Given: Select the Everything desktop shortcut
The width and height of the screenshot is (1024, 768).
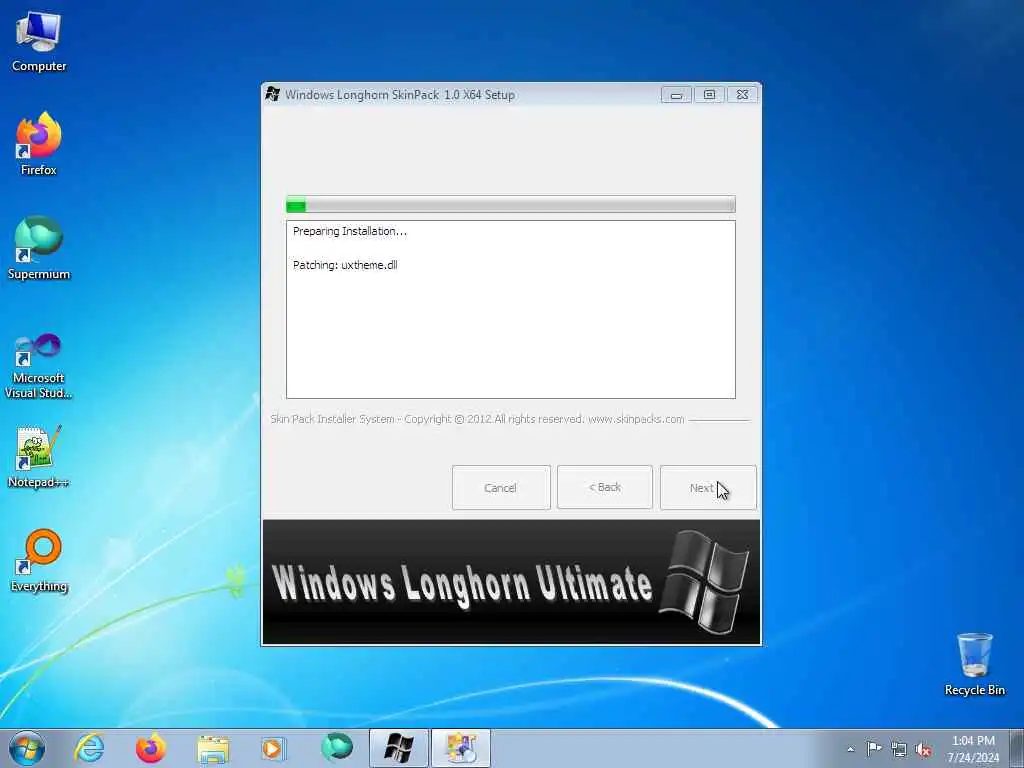Looking at the screenshot, I should (39, 560).
